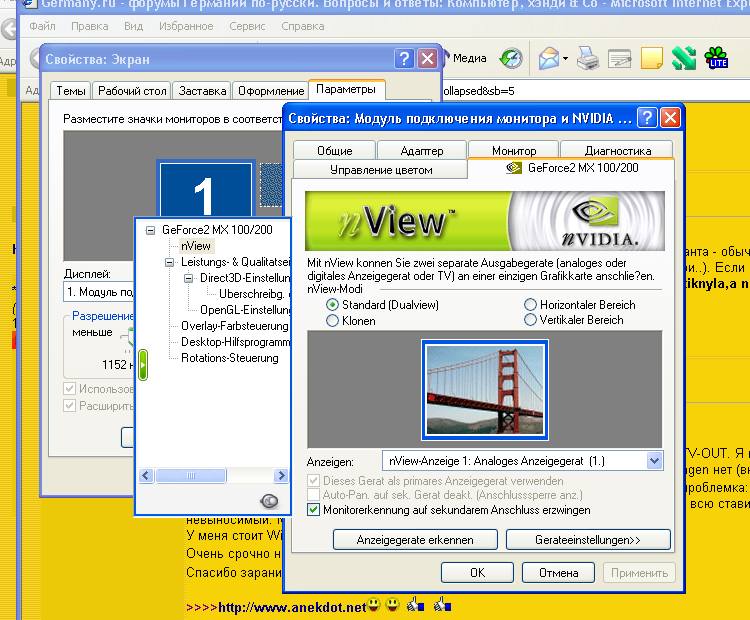750x620 pixels.
Task: Open the Заставка tab
Action: coord(202,90)
